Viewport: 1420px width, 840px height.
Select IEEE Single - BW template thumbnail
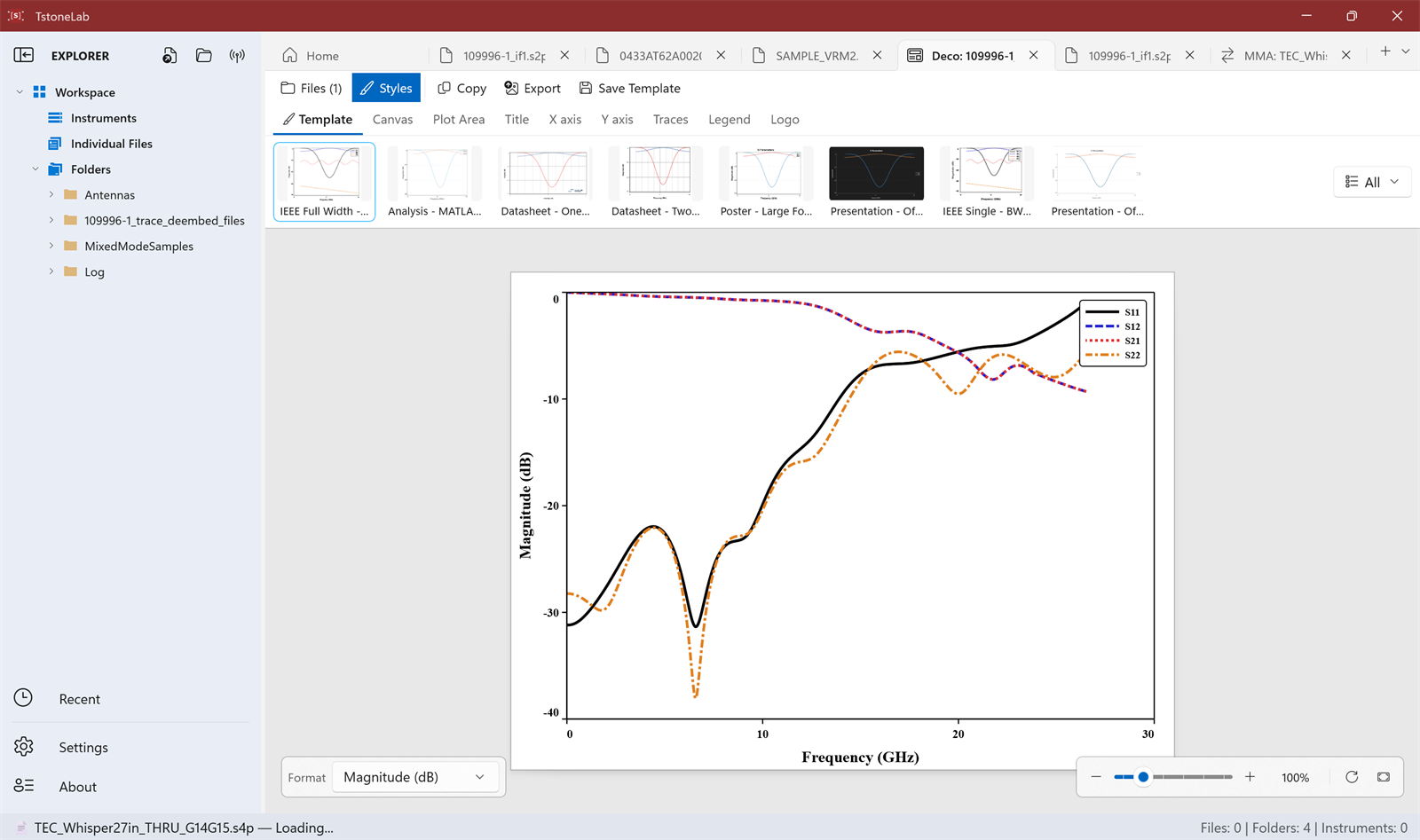[987, 182]
